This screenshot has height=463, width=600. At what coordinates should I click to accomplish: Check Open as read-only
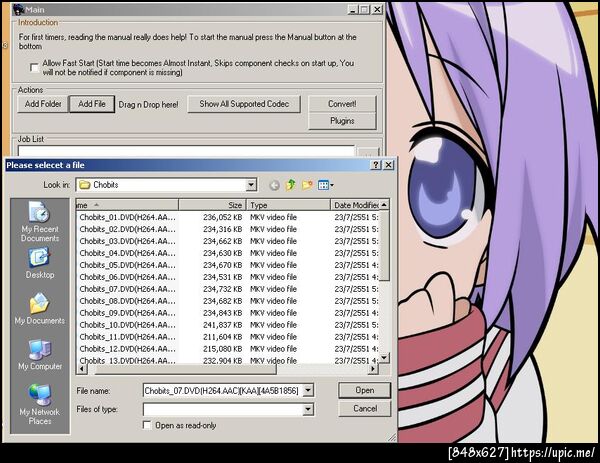click(147, 425)
